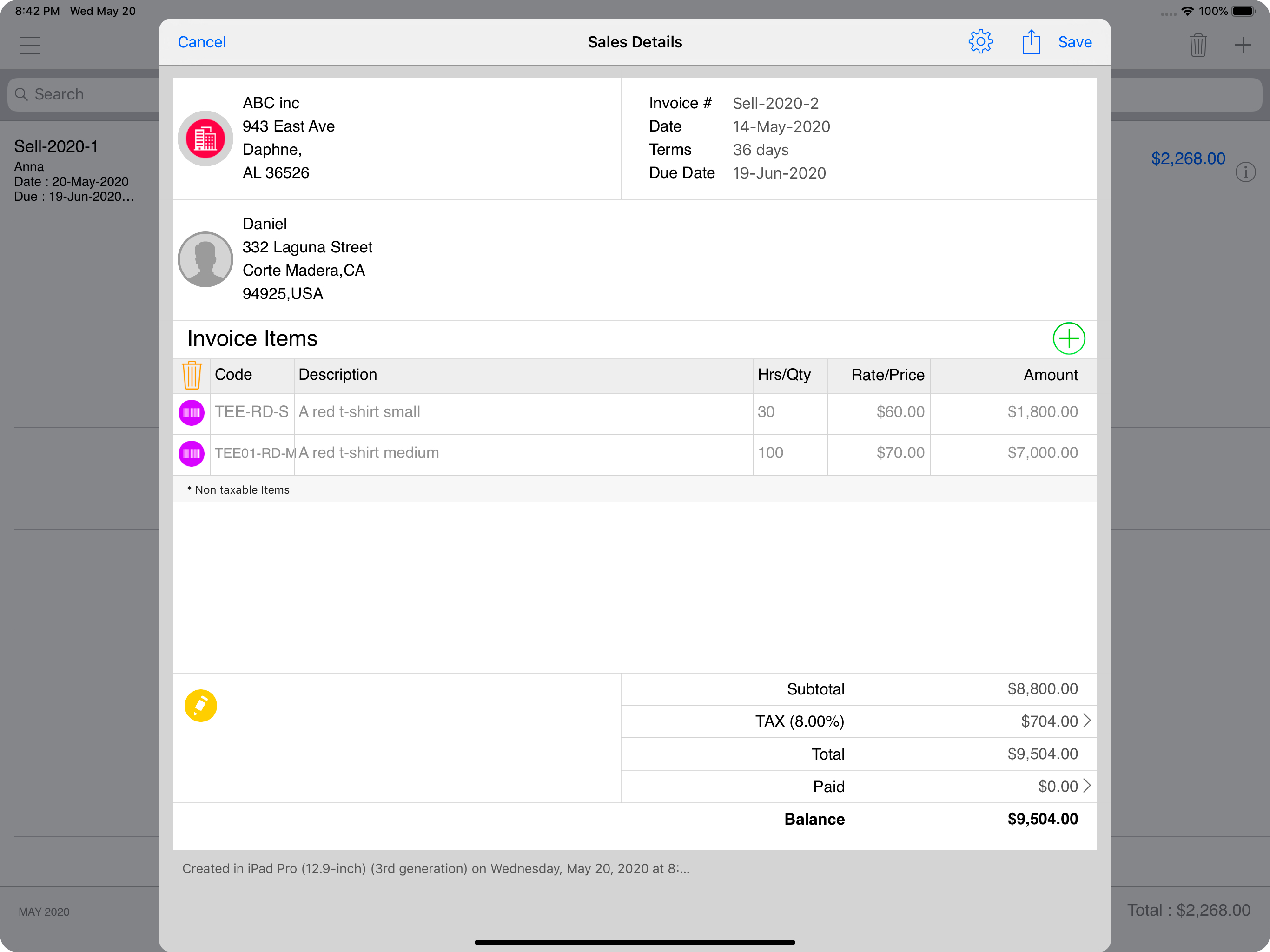This screenshot has width=1270, height=952.
Task: Tap the Subtotal value $8,800.00
Action: [1042, 689]
